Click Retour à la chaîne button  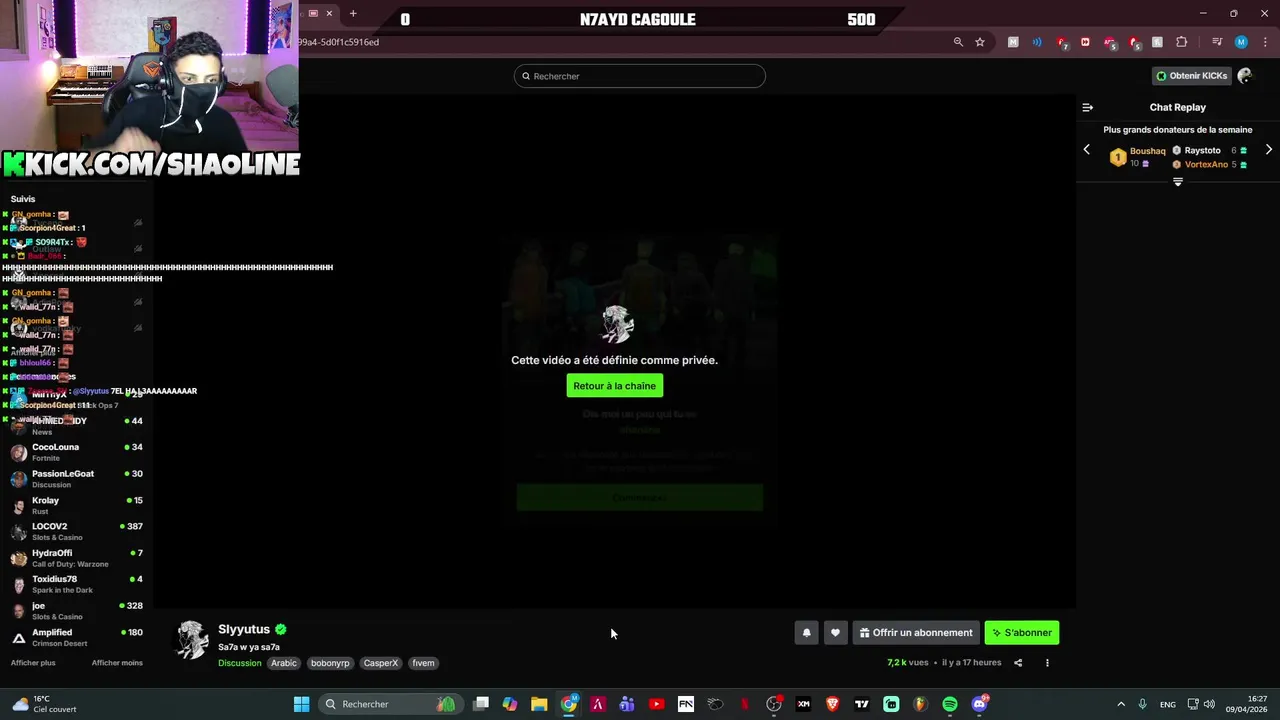(614, 386)
